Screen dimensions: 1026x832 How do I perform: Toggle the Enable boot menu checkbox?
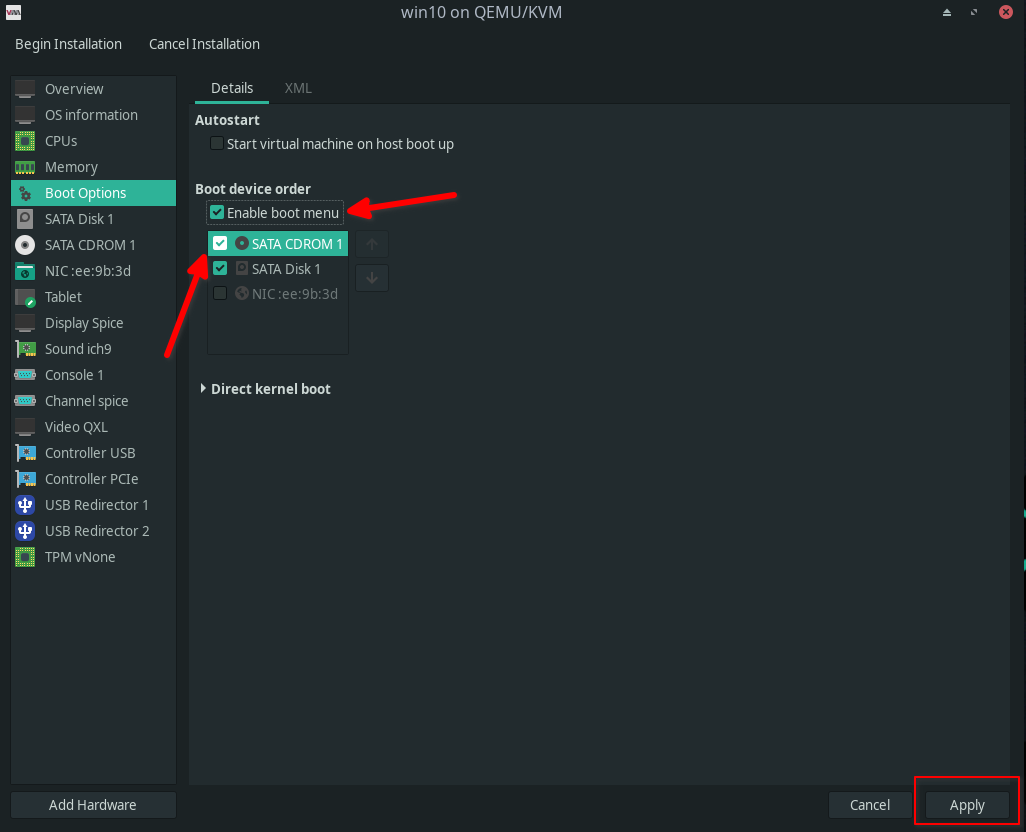click(217, 213)
